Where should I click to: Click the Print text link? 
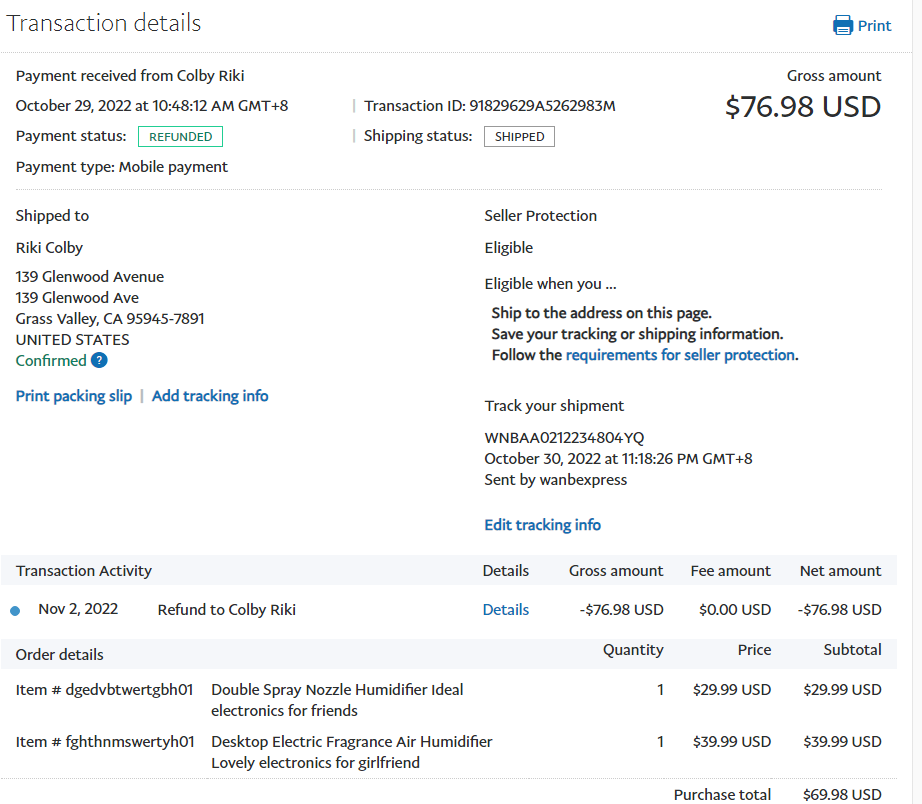tap(874, 26)
